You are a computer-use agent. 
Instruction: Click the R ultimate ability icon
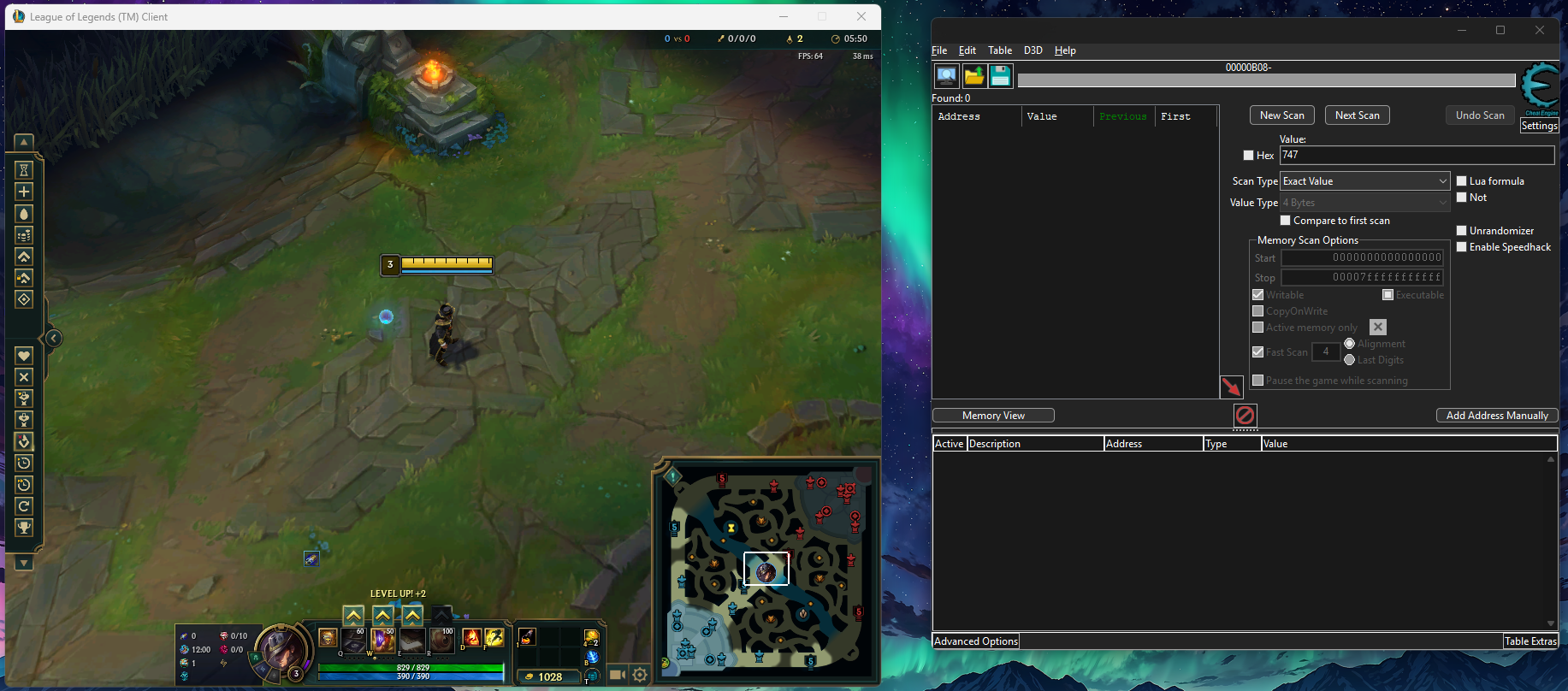click(441, 640)
